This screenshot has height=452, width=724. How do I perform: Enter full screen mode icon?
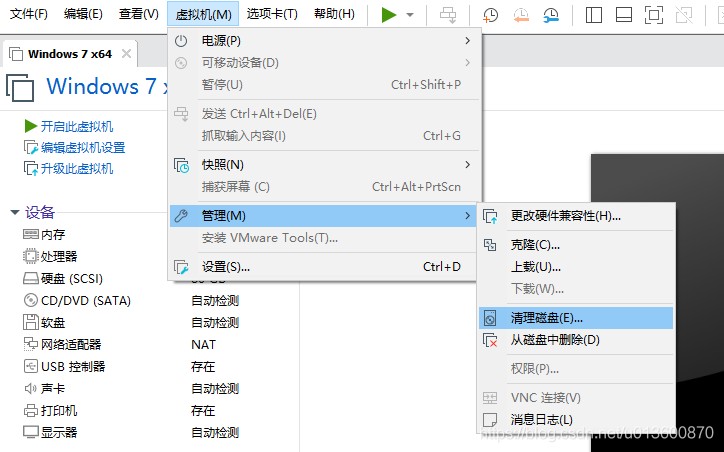[x=654, y=15]
